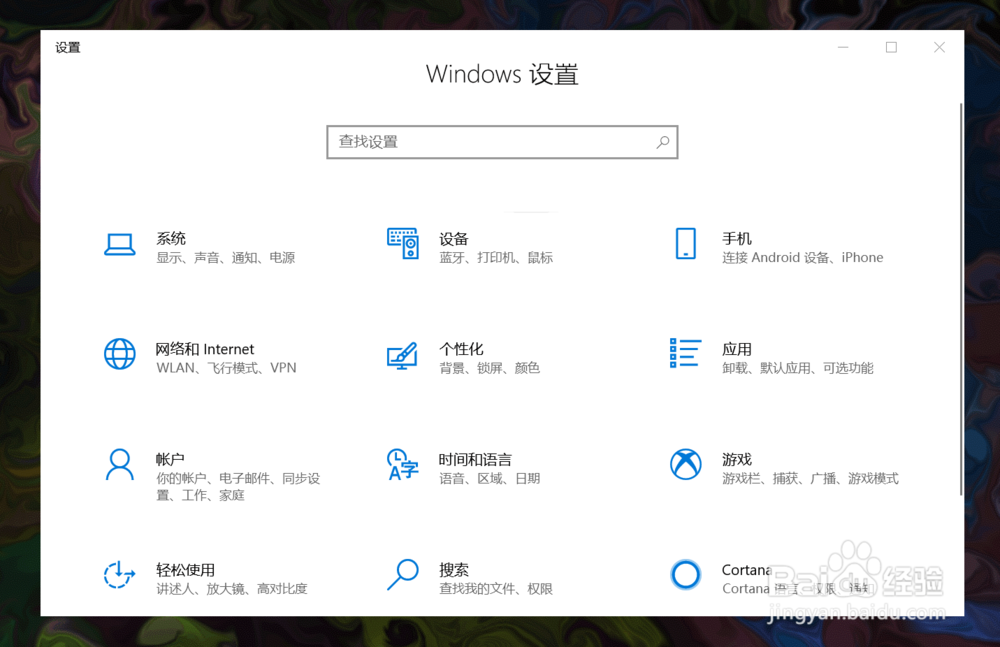Open the 设备 keyboard and speaker icon

(403, 244)
